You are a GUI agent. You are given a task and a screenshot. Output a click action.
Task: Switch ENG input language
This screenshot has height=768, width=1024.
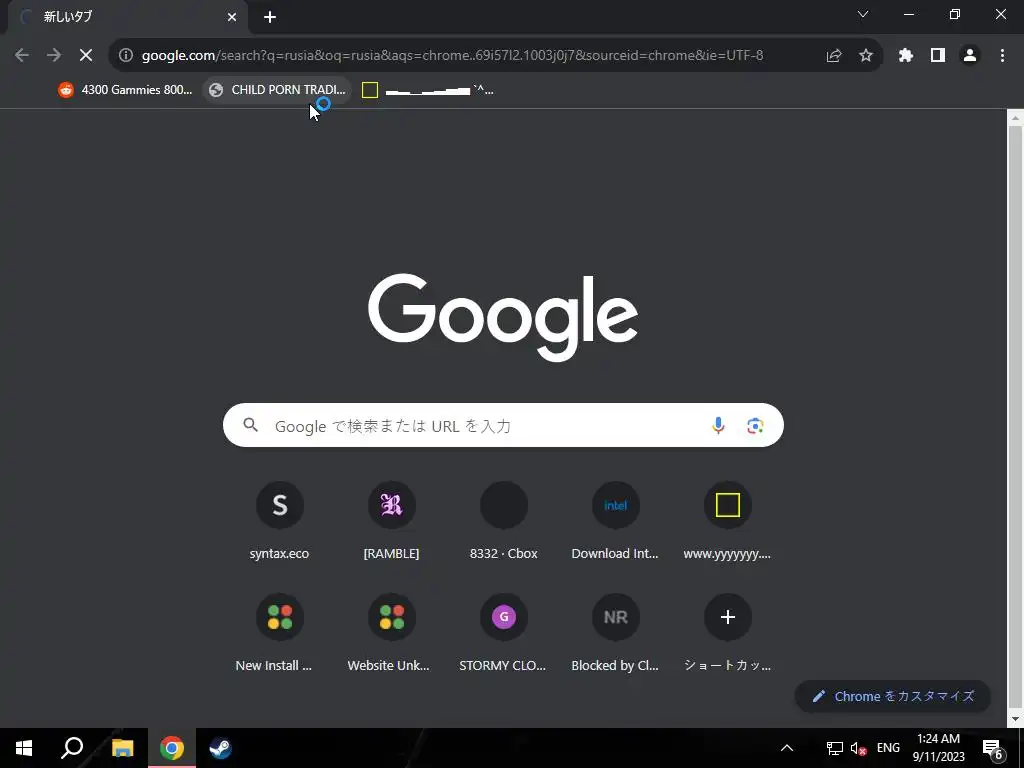888,748
